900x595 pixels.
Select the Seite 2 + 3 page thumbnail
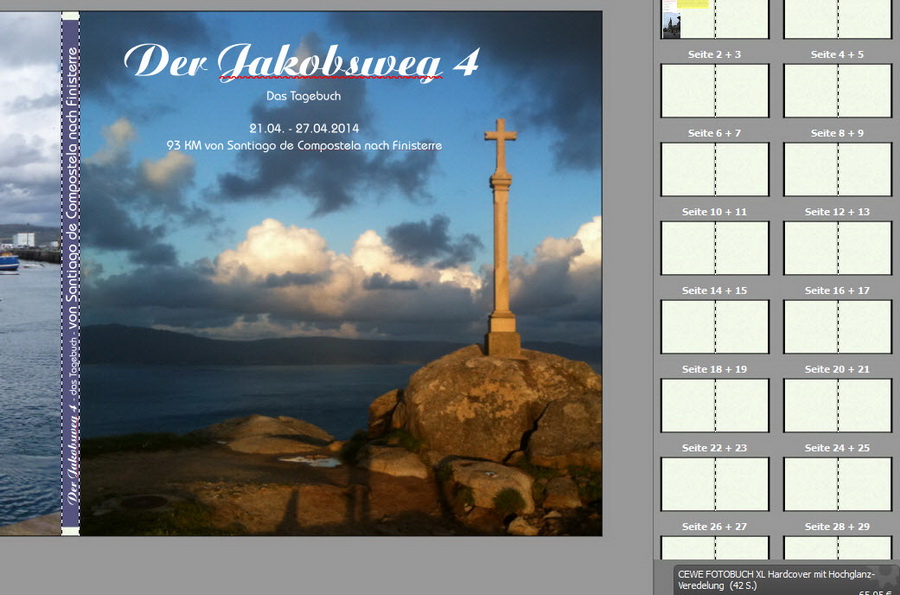[x=714, y=90]
